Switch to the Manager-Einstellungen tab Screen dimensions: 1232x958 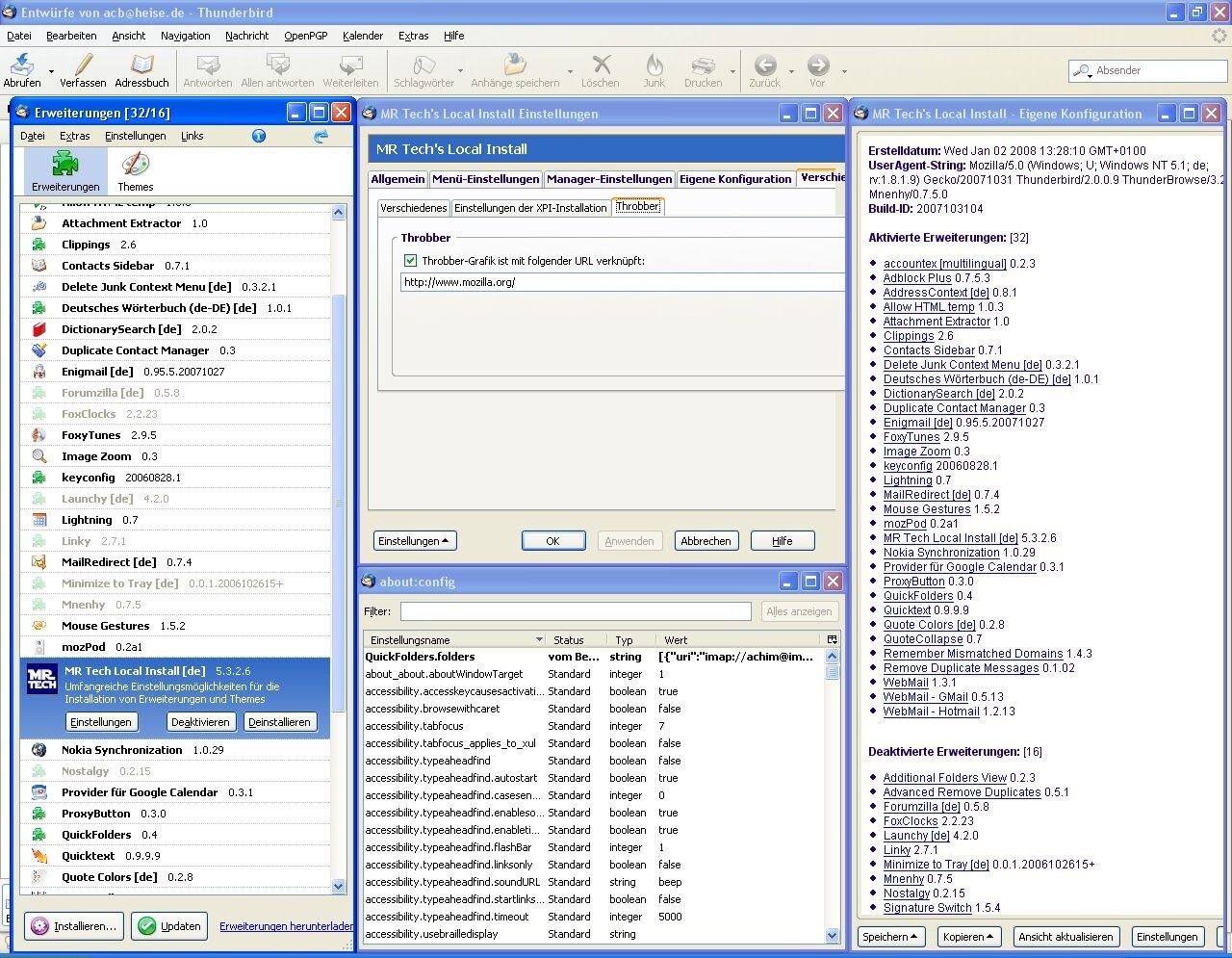[x=609, y=179]
